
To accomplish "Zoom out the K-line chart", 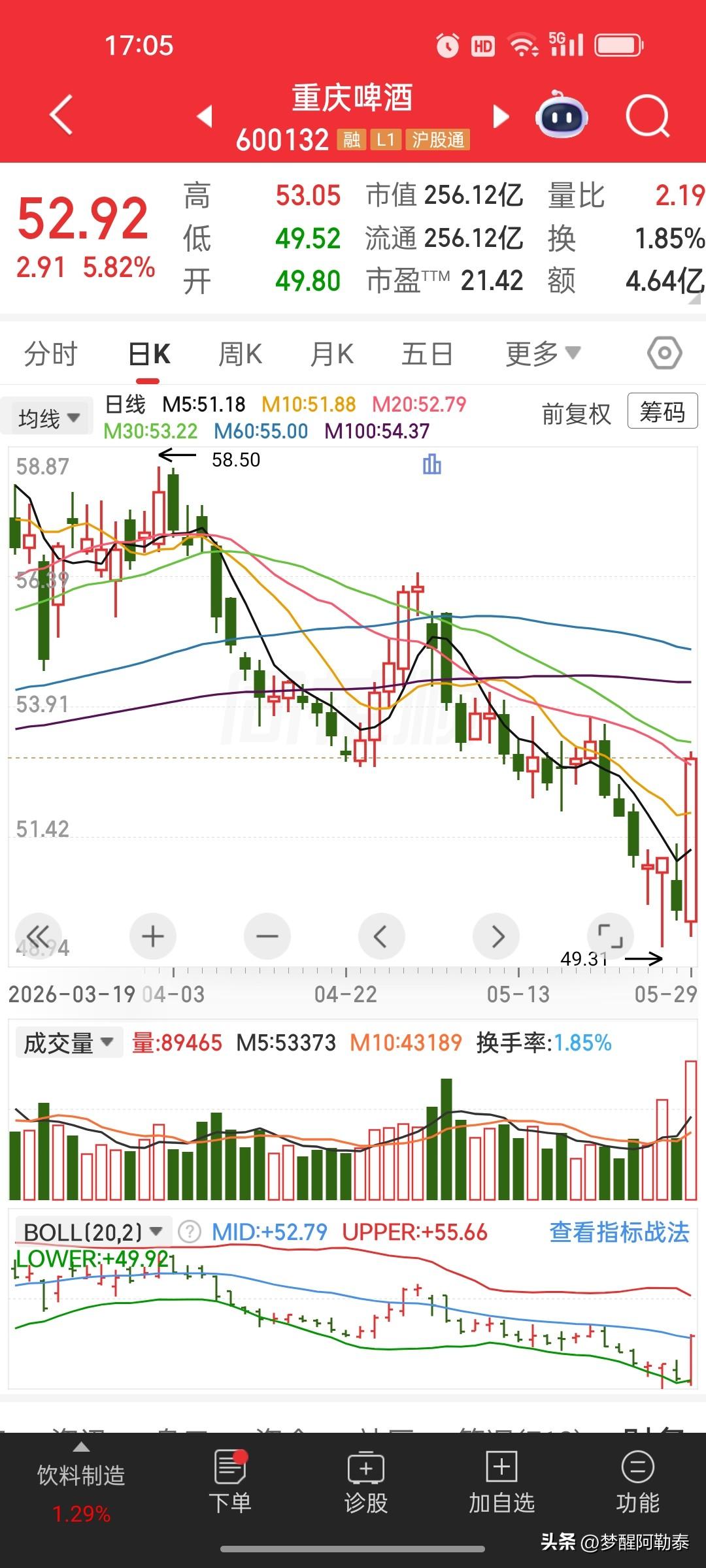I will click(267, 936).
